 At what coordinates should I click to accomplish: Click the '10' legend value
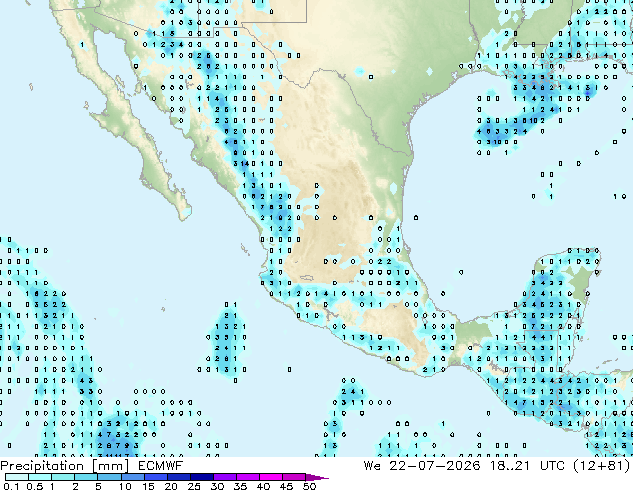pyautogui.click(x=125, y=486)
